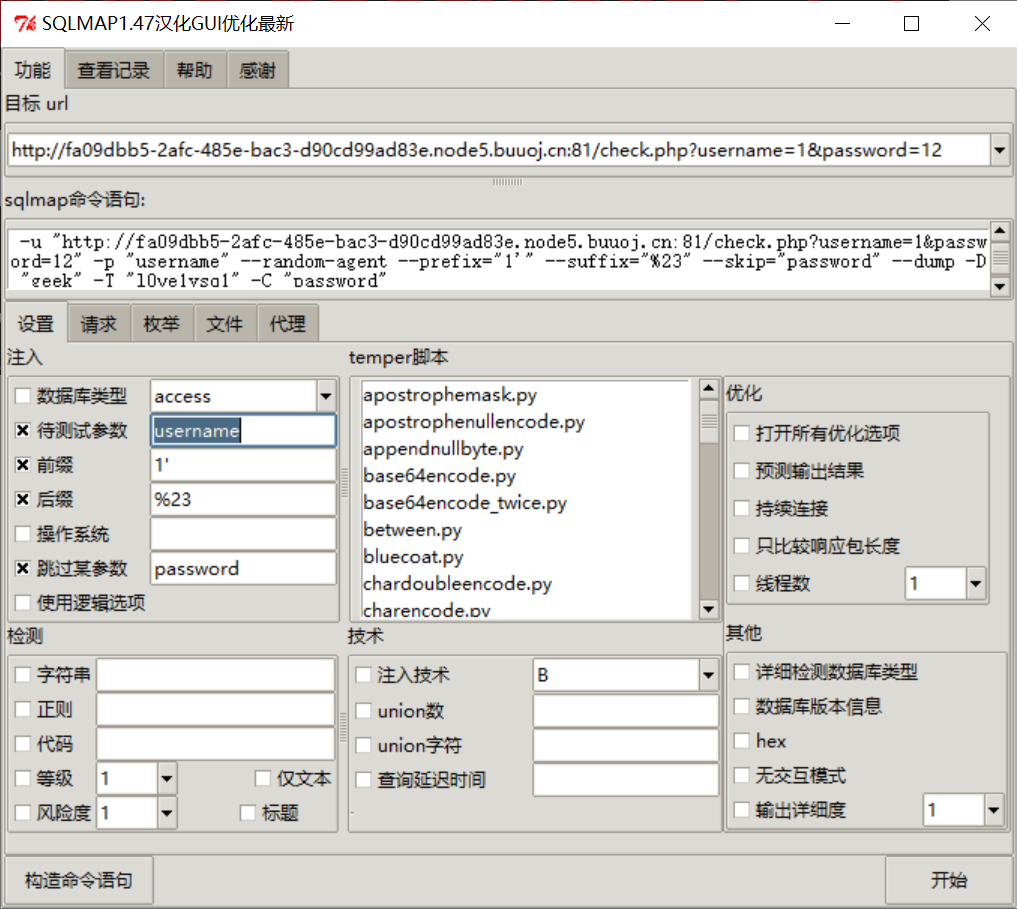Image resolution: width=1017 pixels, height=909 pixels.
Task: Select base64encode.py tamper script
Action: click(x=440, y=476)
